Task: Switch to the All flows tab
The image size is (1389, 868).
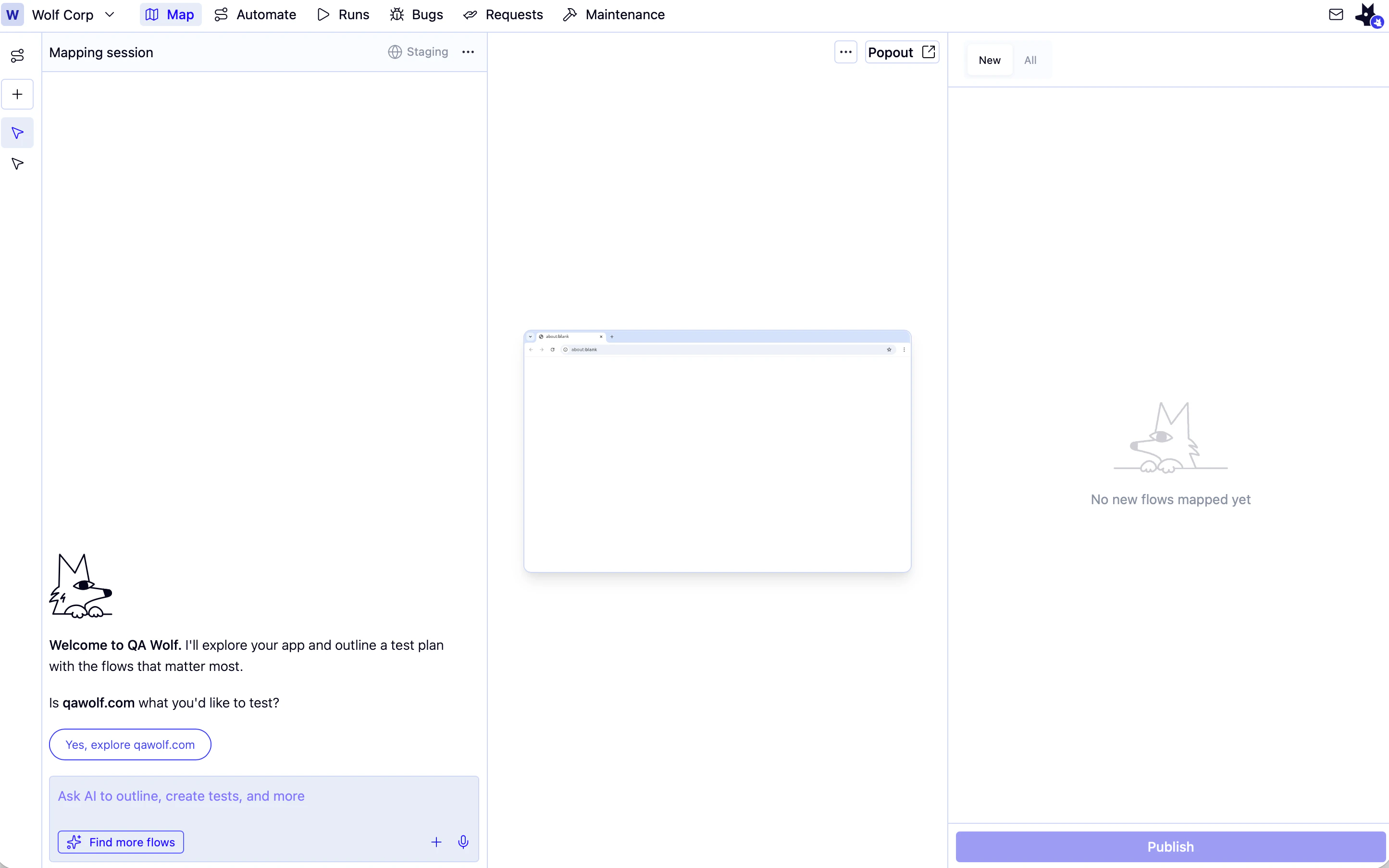Action: coord(1029,60)
